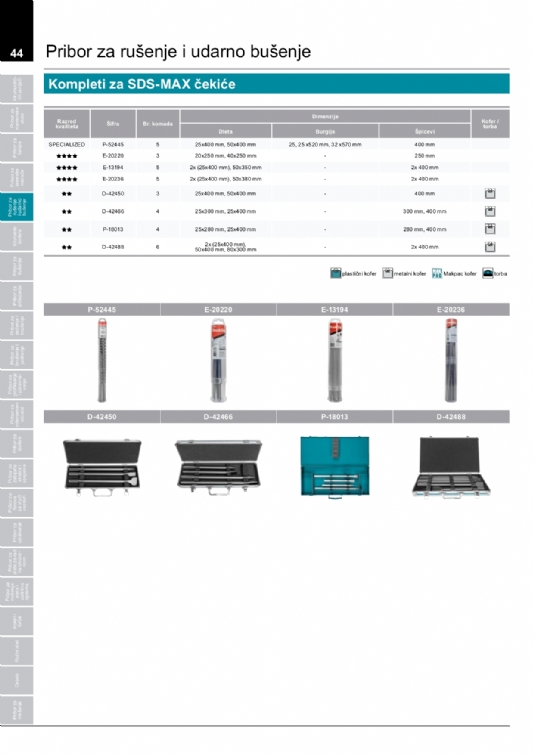Click the E-20220 chisel set product image
The width and height of the screenshot is (534, 755).
[218, 361]
